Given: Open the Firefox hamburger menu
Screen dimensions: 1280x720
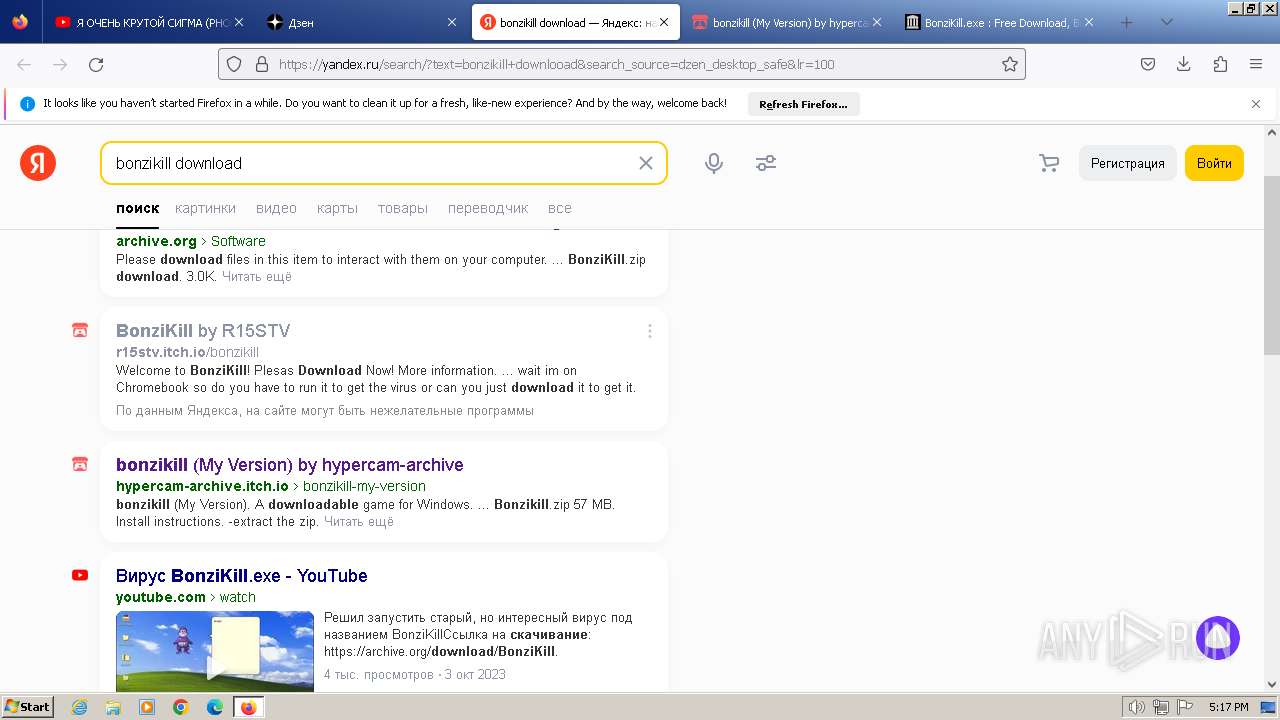Looking at the screenshot, I should click(1256, 64).
